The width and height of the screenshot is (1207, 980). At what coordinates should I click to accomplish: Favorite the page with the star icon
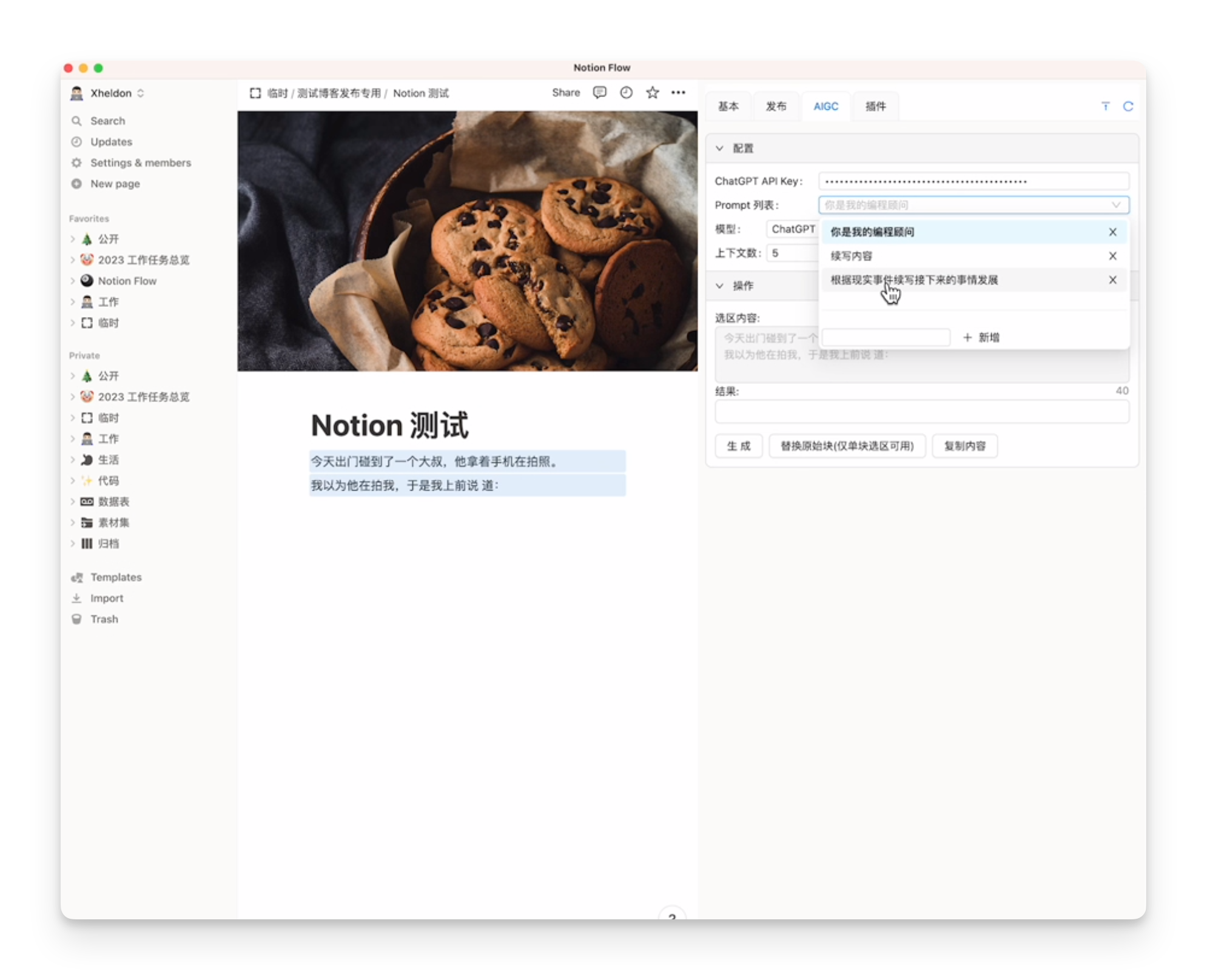click(652, 93)
